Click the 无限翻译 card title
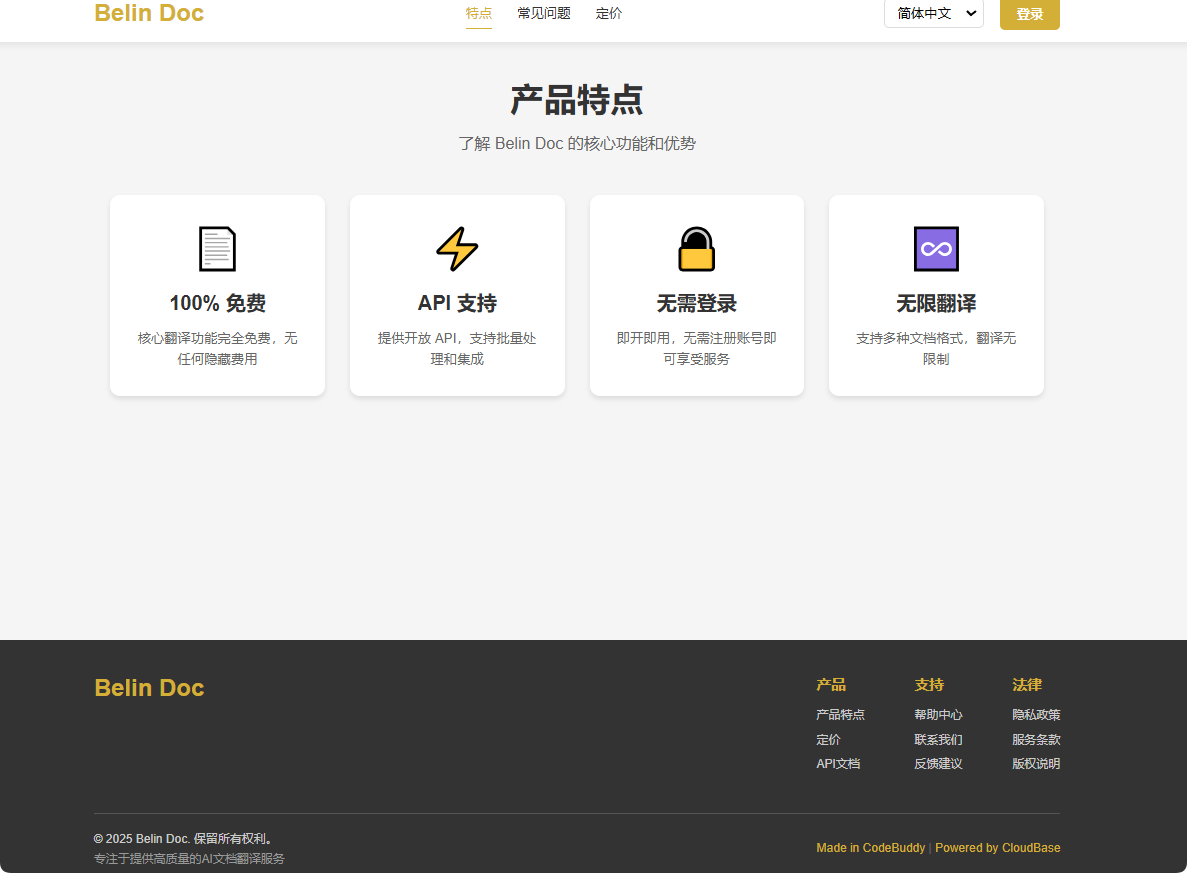 (936, 303)
